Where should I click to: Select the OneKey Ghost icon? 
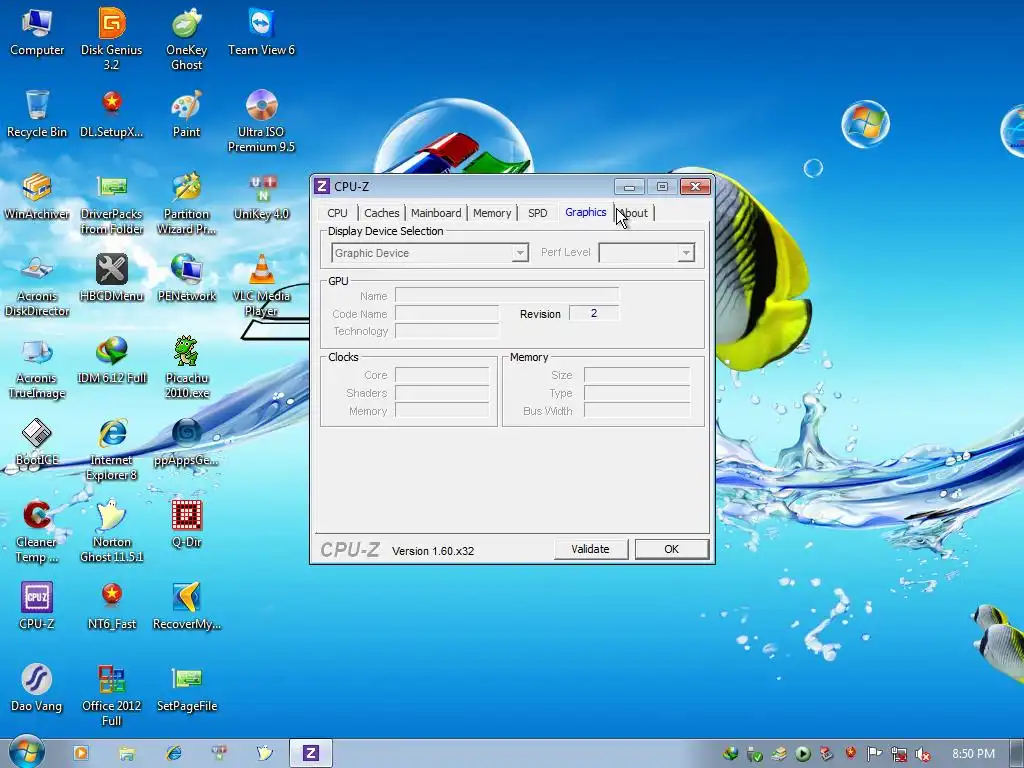(187, 38)
